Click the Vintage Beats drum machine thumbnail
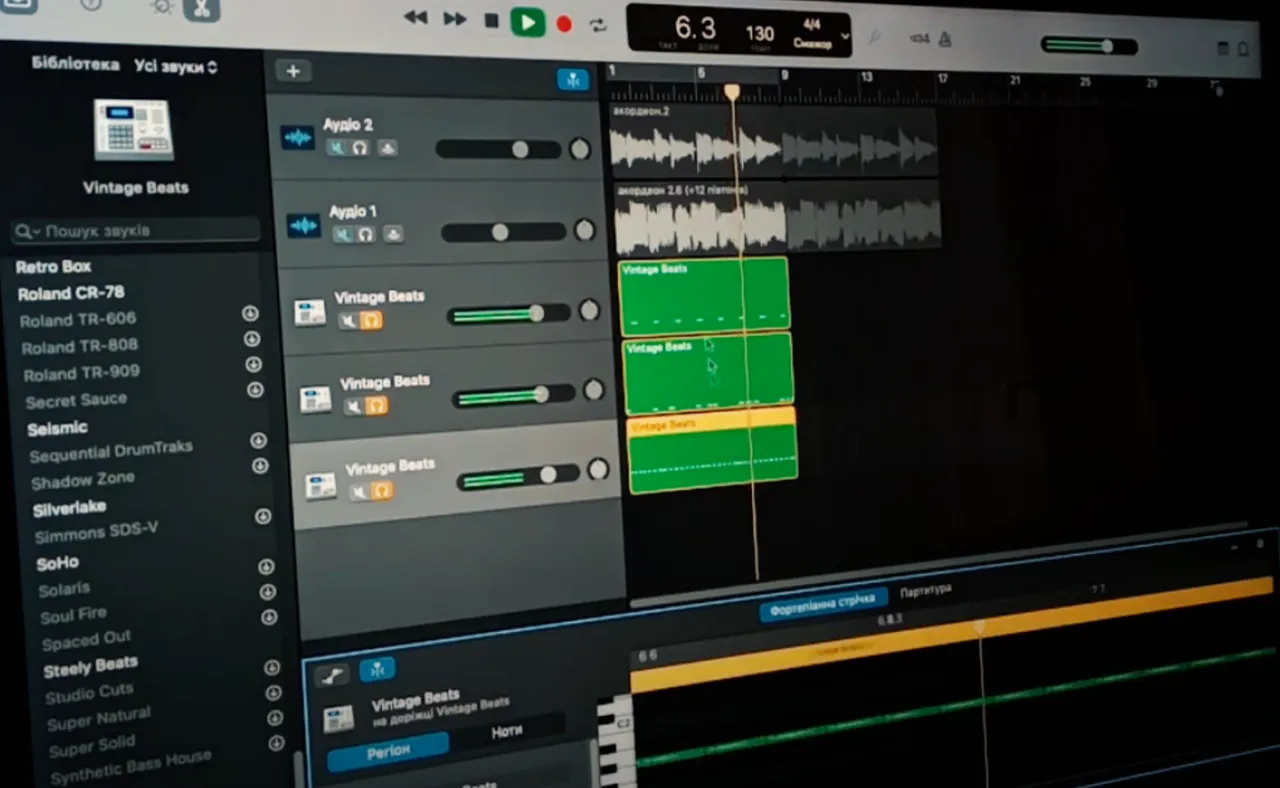Viewport: 1280px width, 788px height. coord(133,129)
